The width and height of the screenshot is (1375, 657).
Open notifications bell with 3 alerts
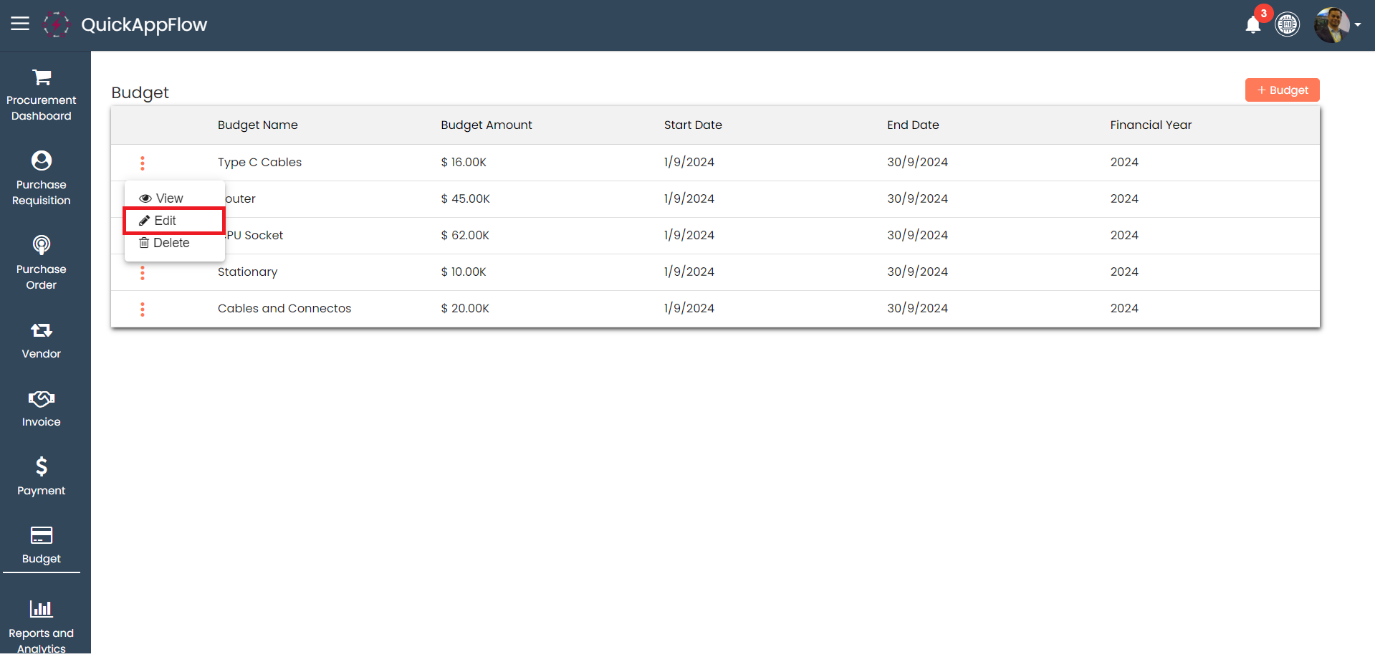pos(1253,25)
